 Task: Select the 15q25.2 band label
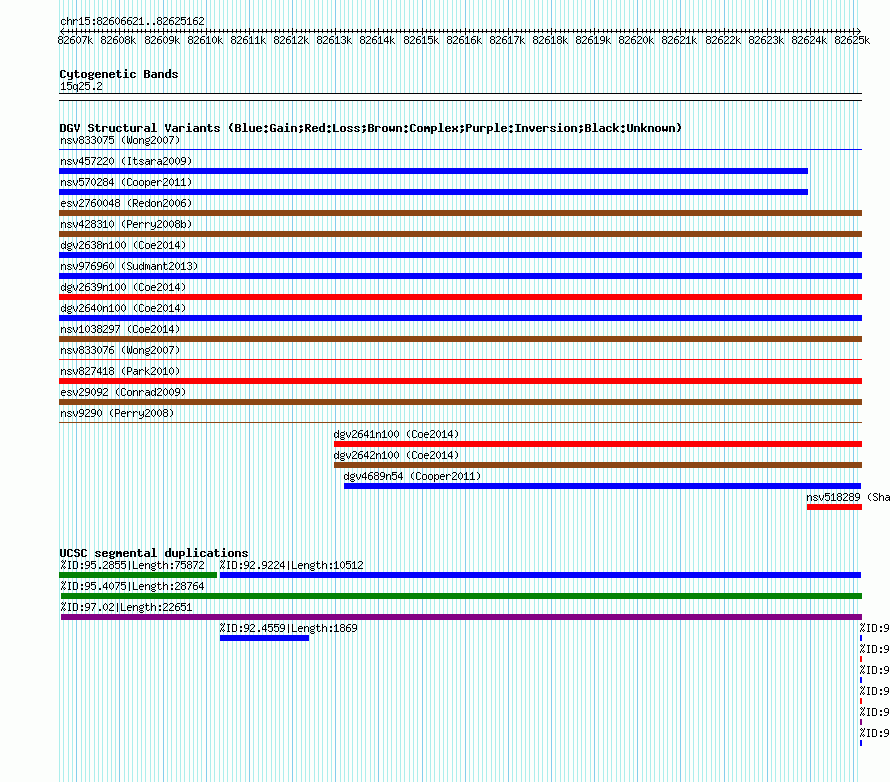click(x=81, y=86)
